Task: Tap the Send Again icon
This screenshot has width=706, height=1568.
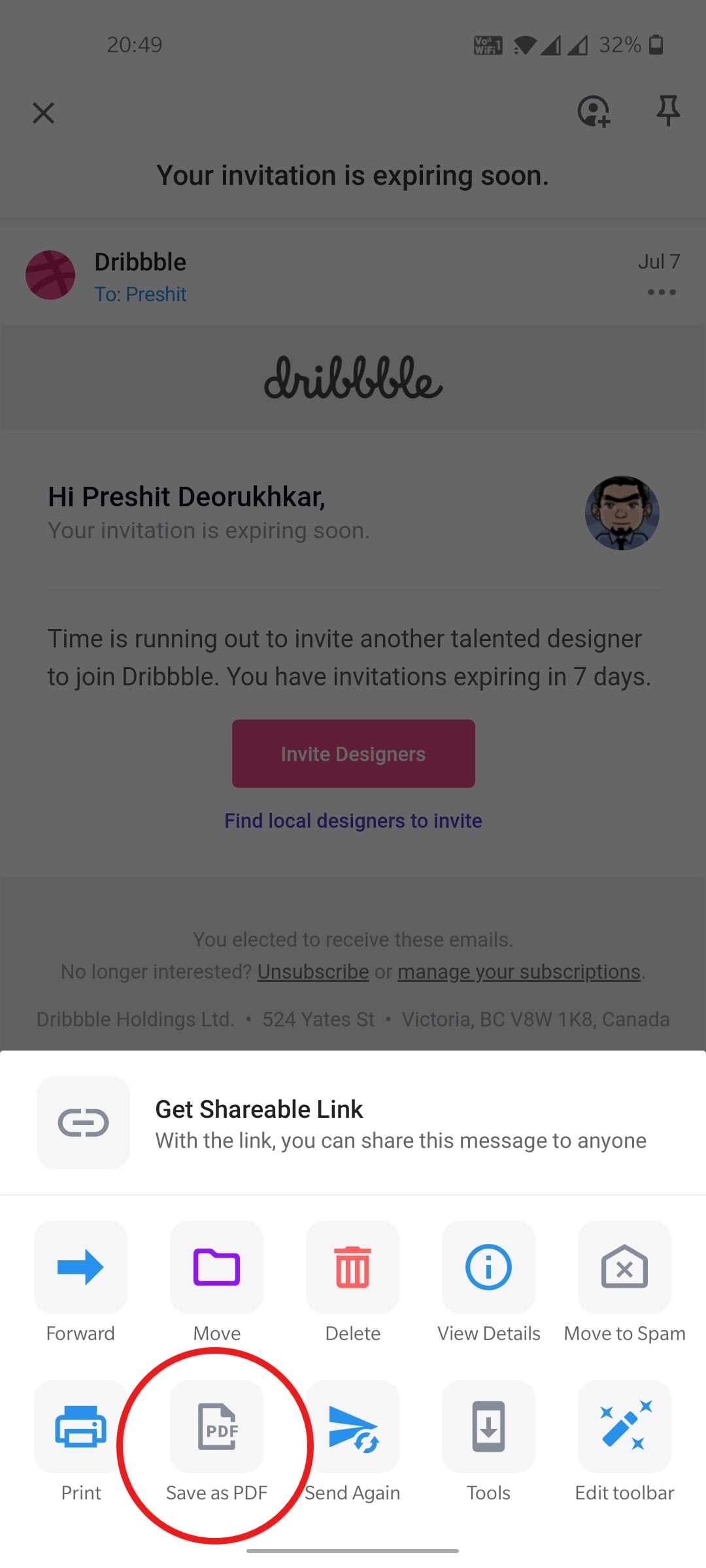Action: 352,1426
